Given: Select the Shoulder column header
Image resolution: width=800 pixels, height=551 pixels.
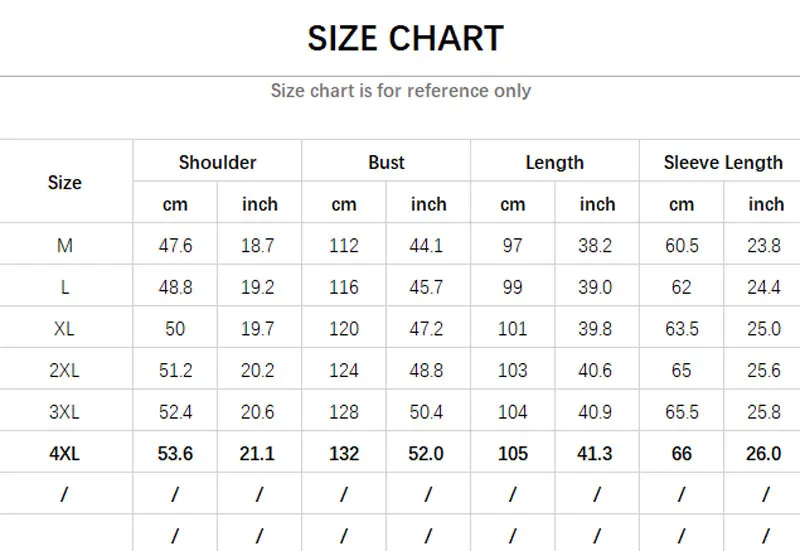Looking at the screenshot, I should 217,162.
